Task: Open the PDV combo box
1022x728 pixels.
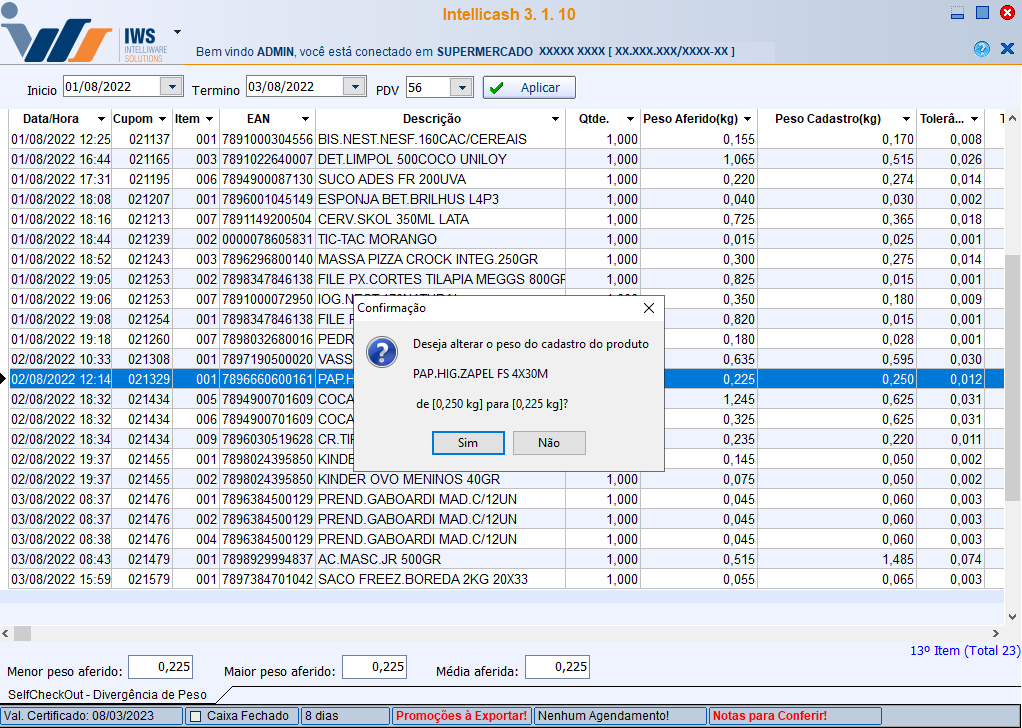Action: 461,88
